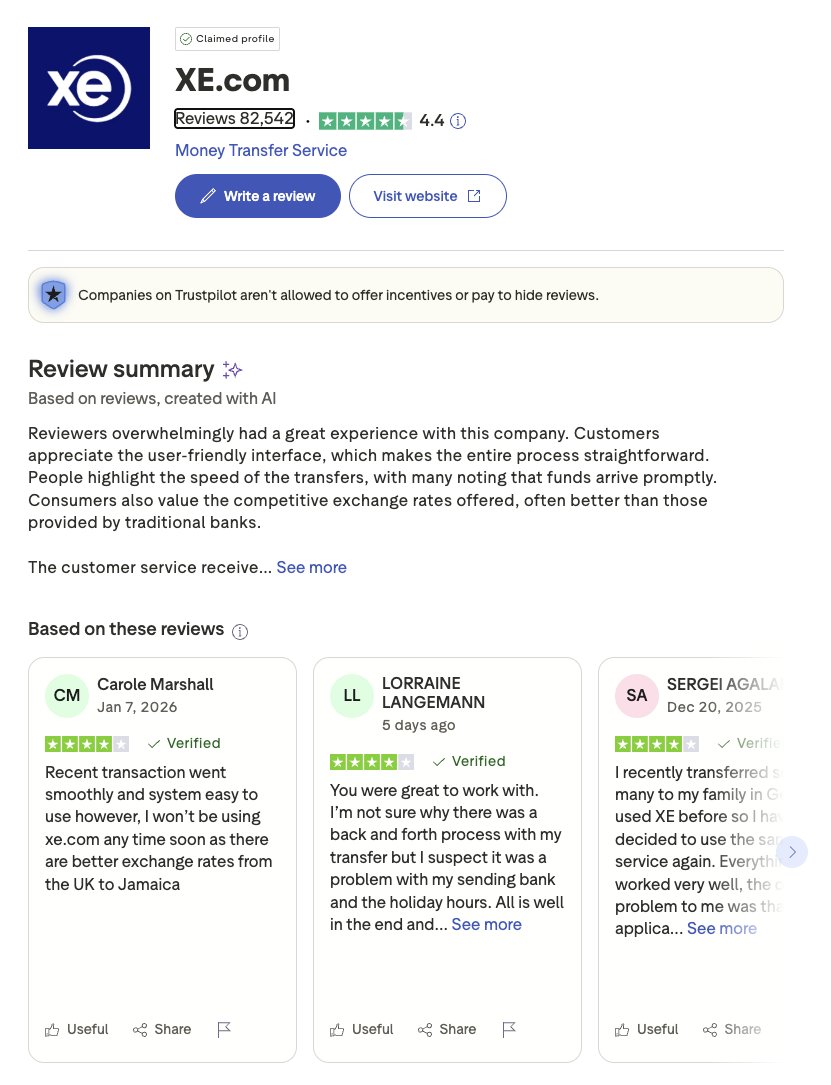Screen dimensions: 831x1085
Task: Click the Claimed profile badge
Action: coord(227,39)
